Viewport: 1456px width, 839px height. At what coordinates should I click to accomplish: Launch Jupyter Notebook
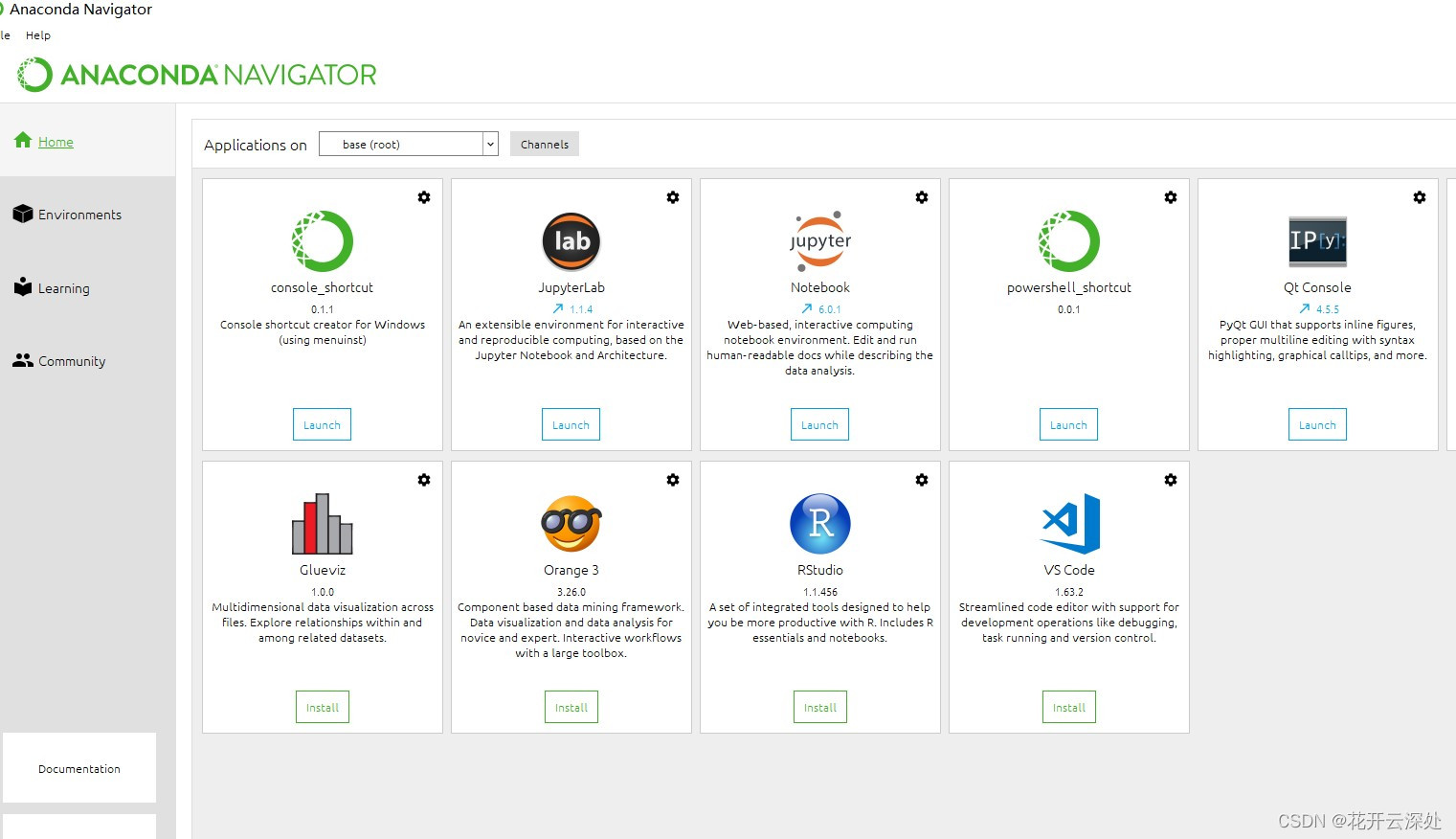point(819,424)
